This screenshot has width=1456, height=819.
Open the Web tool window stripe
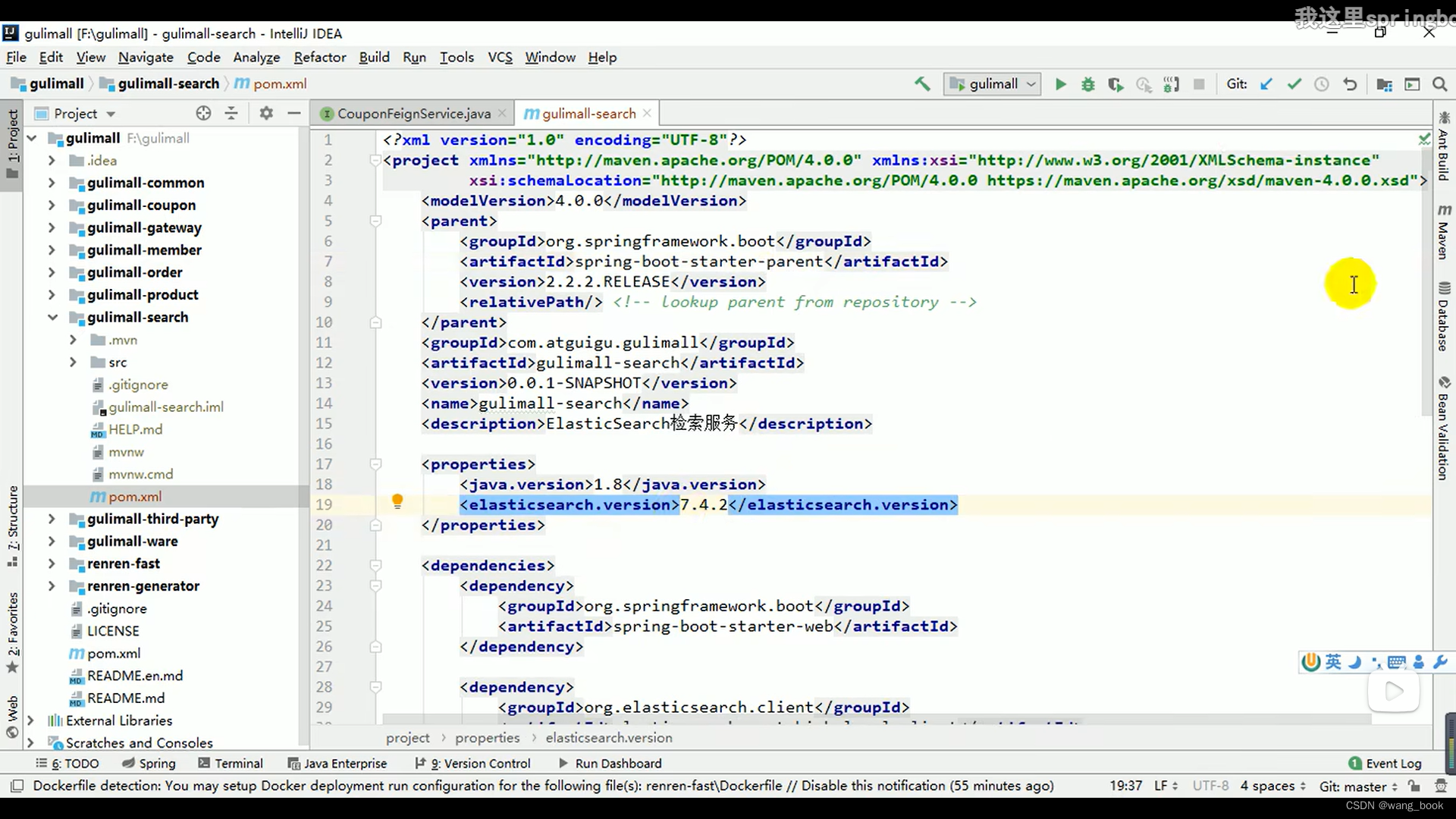12,716
